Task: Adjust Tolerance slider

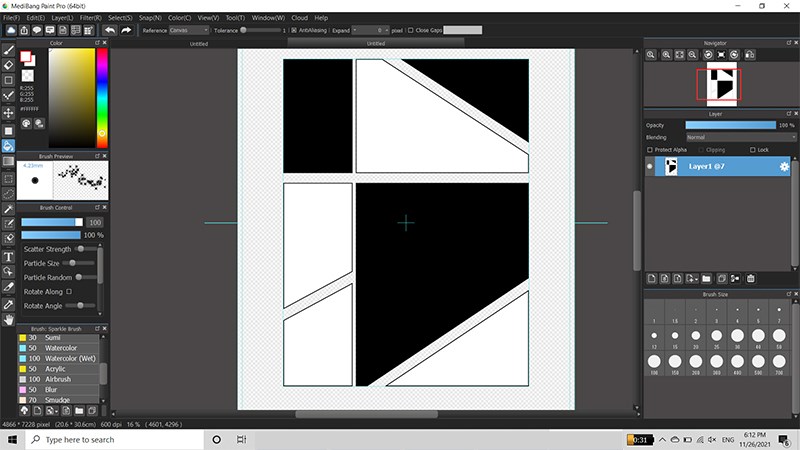Action: 261,30
